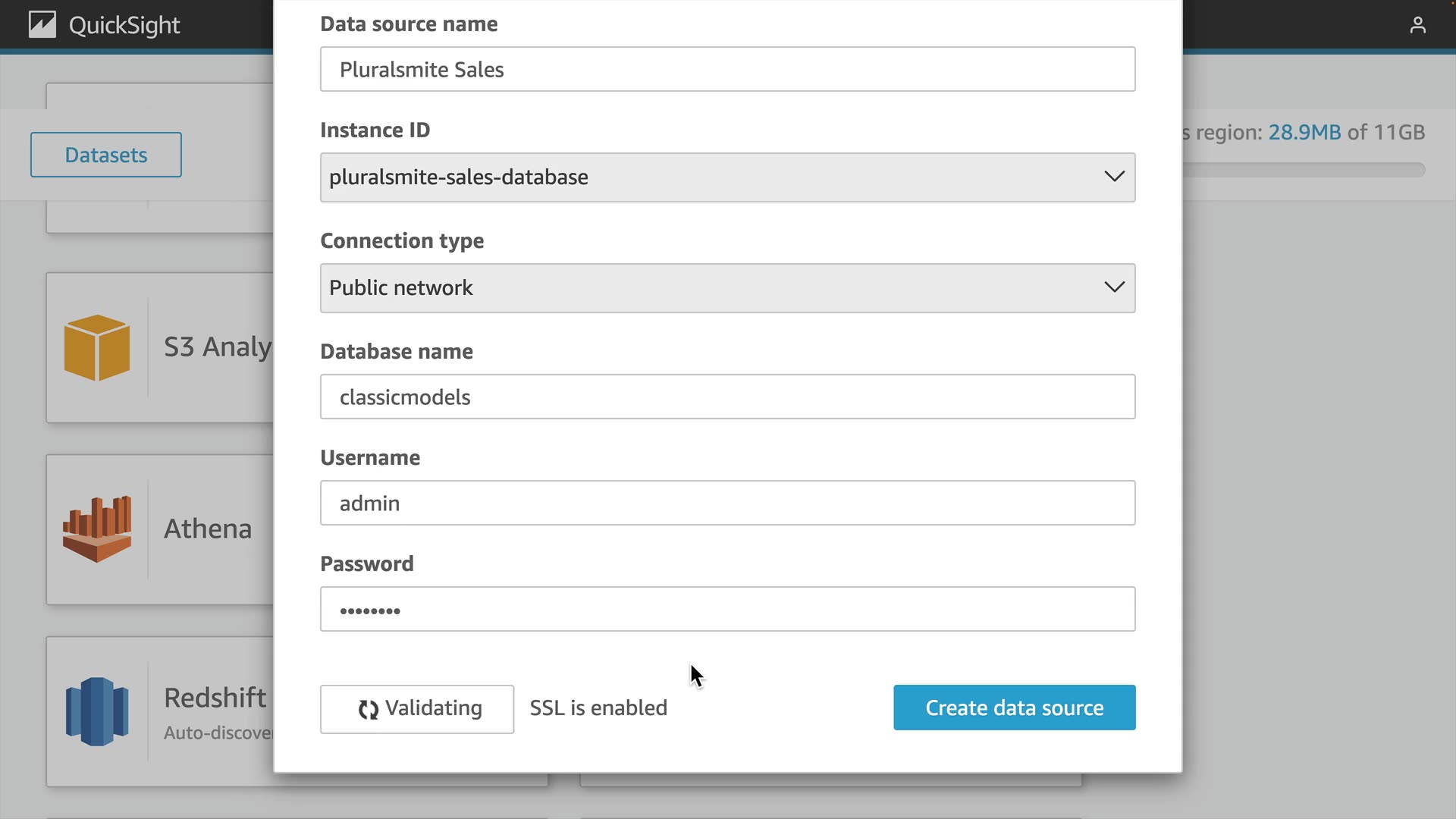Click the Validating connection button
Viewport: 1456px width, 819px height.
pos(417,709)
